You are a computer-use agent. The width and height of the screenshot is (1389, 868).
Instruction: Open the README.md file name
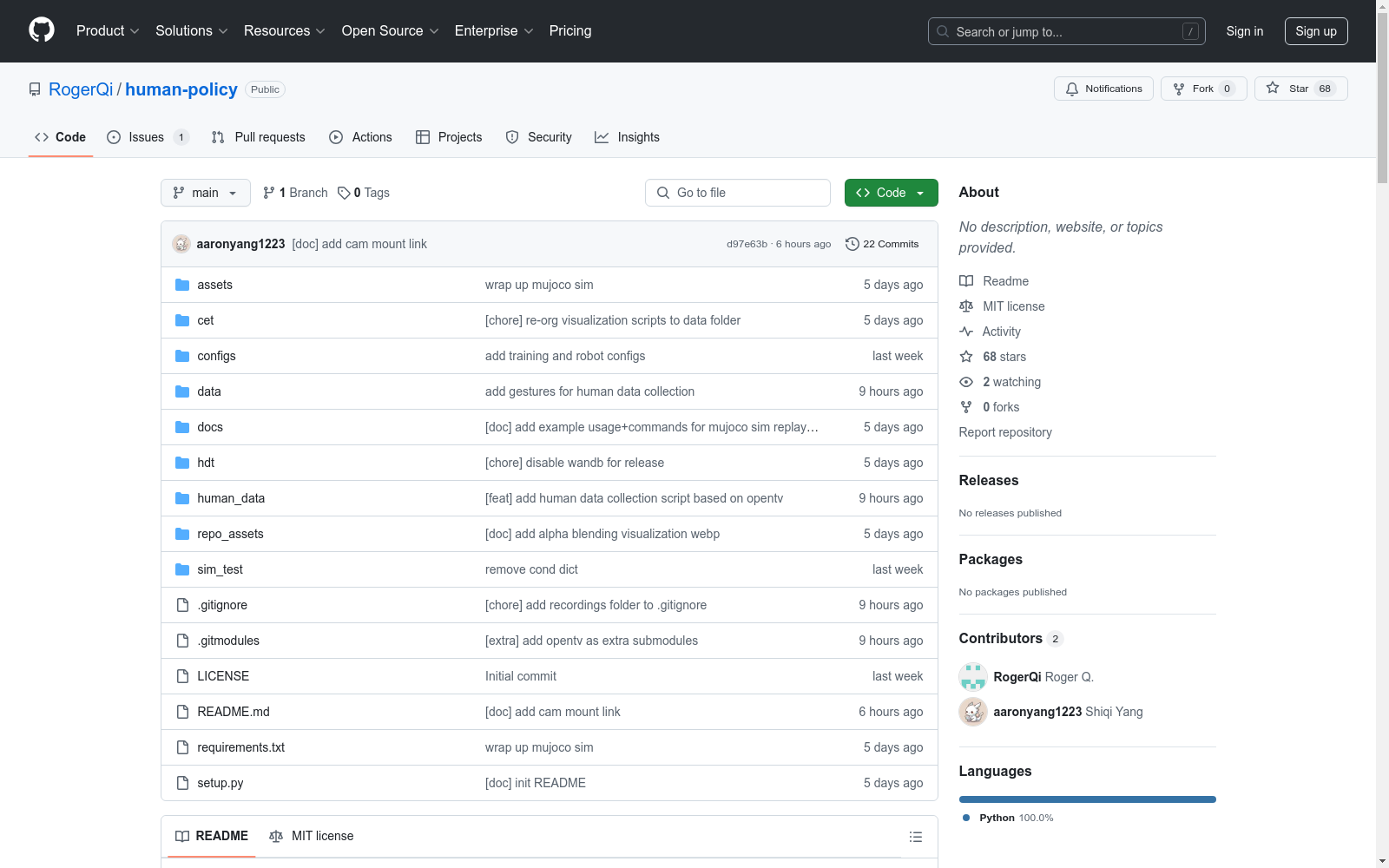tap(234, 712)
